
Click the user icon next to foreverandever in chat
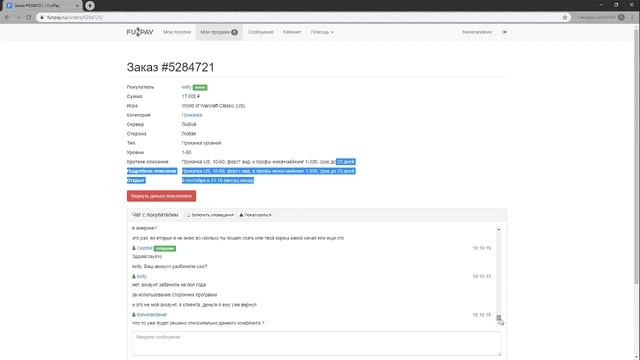pyautogui.click(x=134, y=315)
